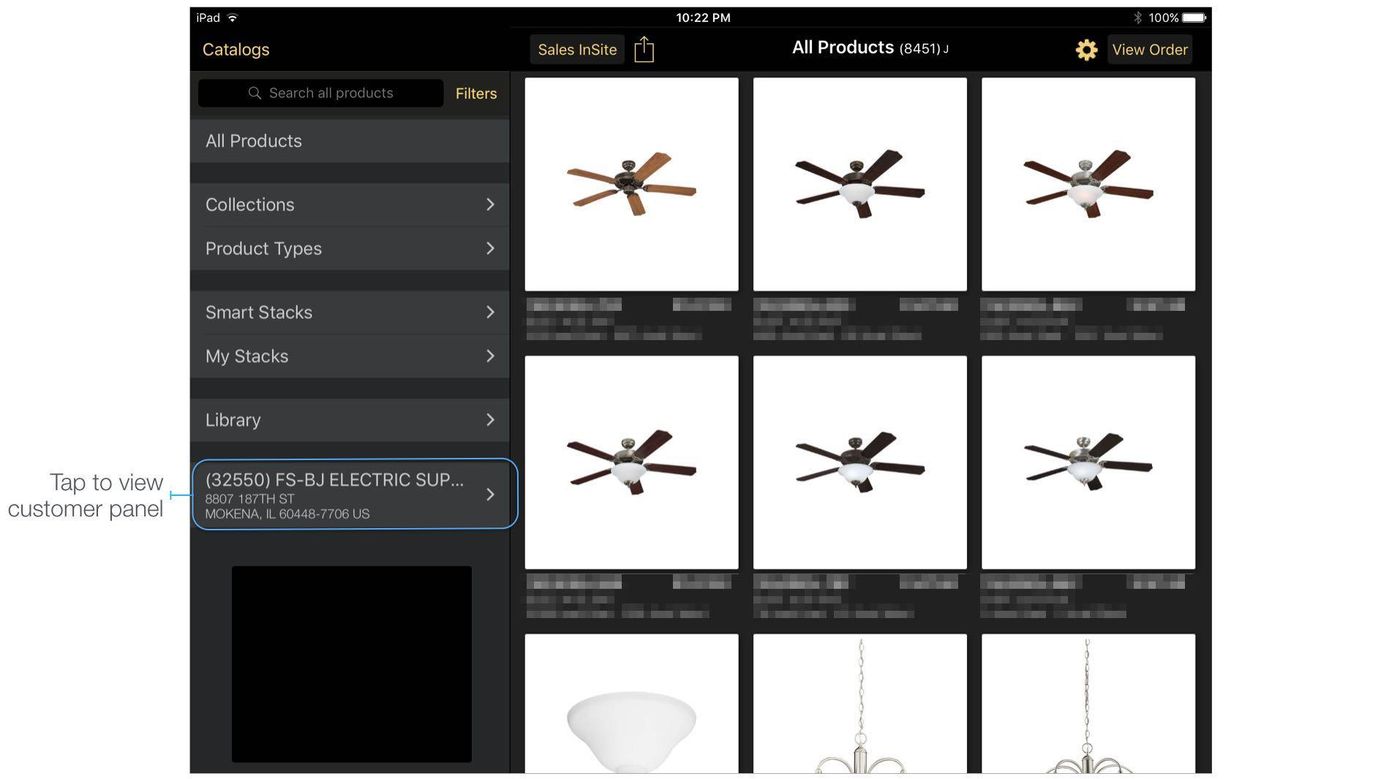Expand the Product Types chevron
The height and width of the screenshot is (779, 1400).
coord(490,248)
